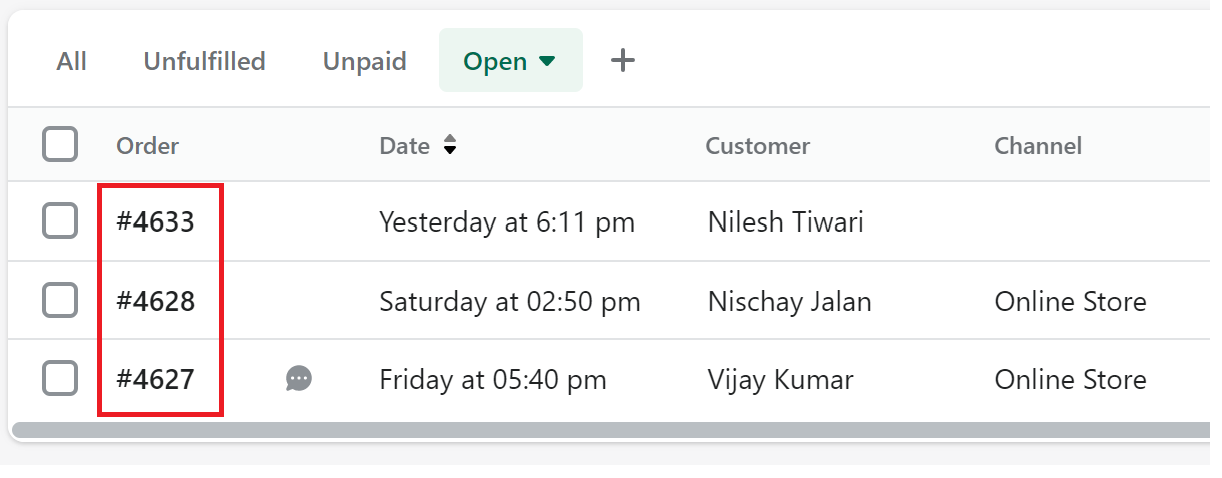Open order #4633
Screen dimensions: 1222x478
pos(156,221)
